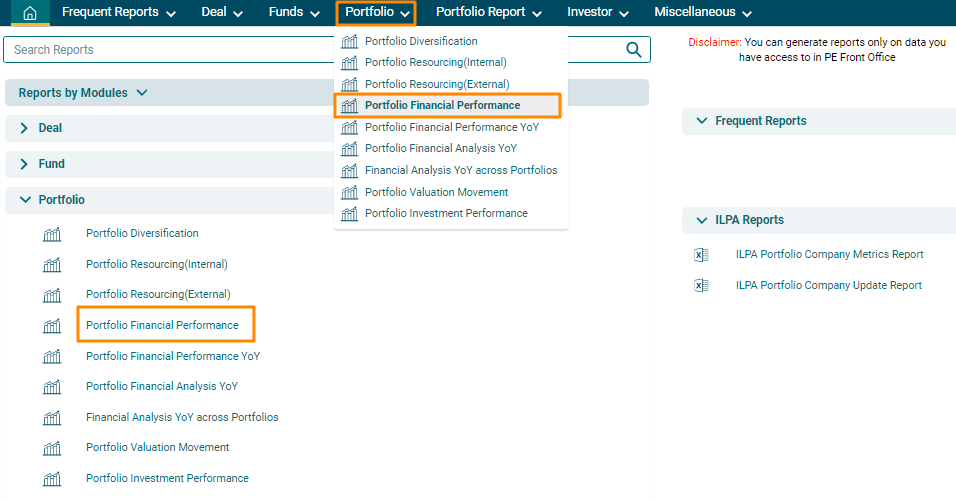Click the chart icon next to Portfolio Diversification in the left list

pyautogui.click(x=52, y=234)
